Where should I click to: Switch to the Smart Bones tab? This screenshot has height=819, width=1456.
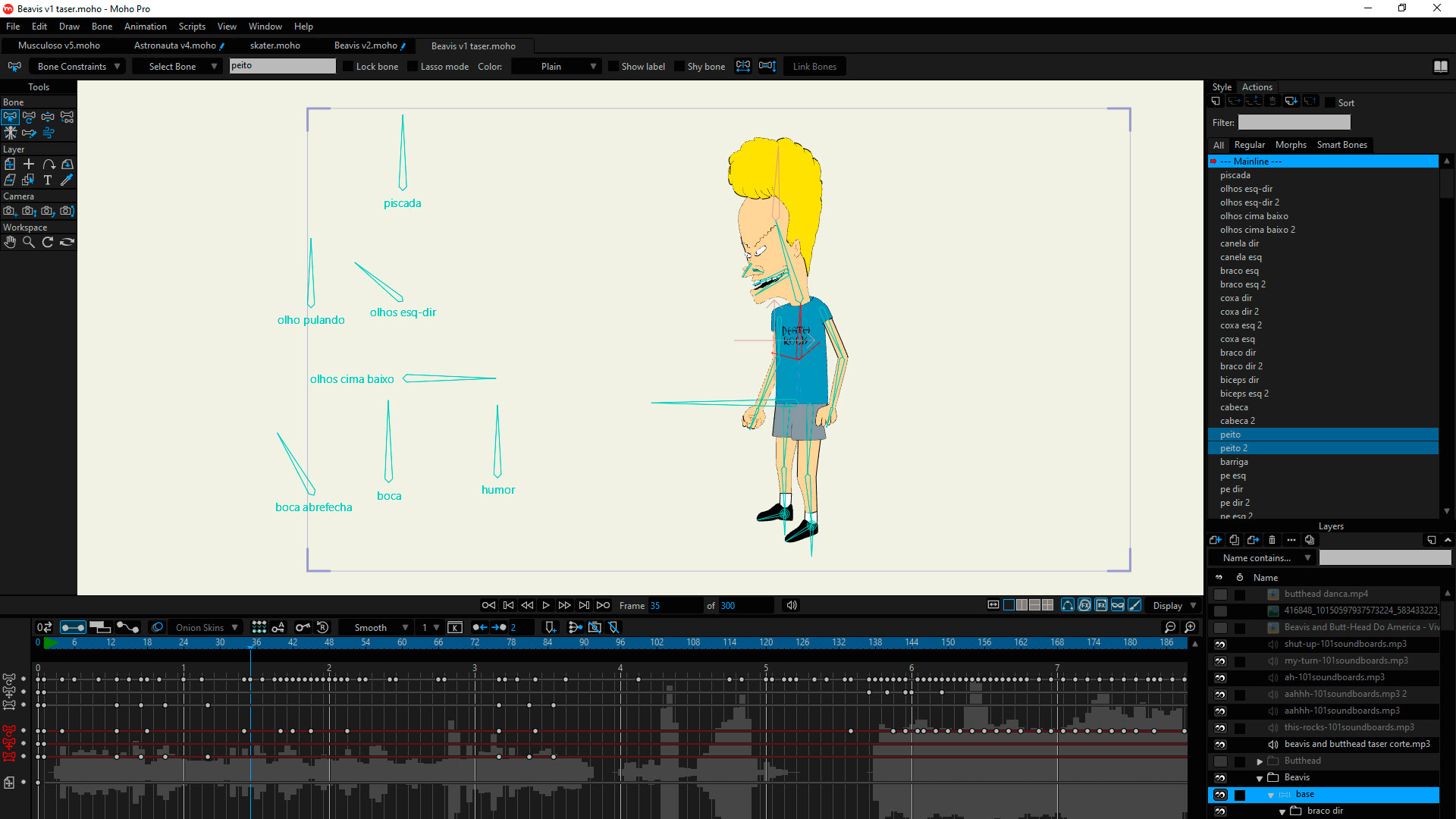pos(1341,145)
